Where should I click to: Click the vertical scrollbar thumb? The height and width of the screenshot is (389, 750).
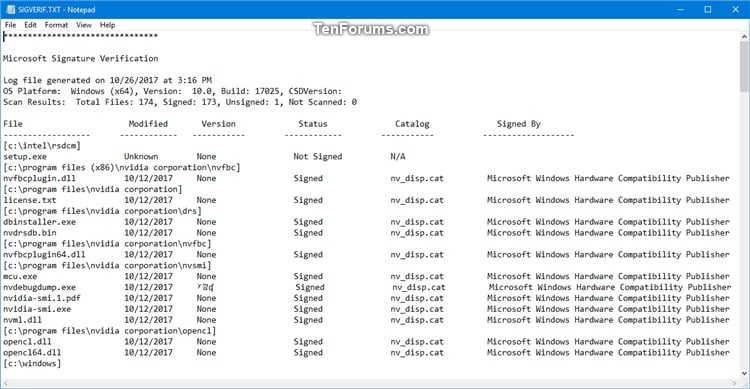[x=744, y=67]
